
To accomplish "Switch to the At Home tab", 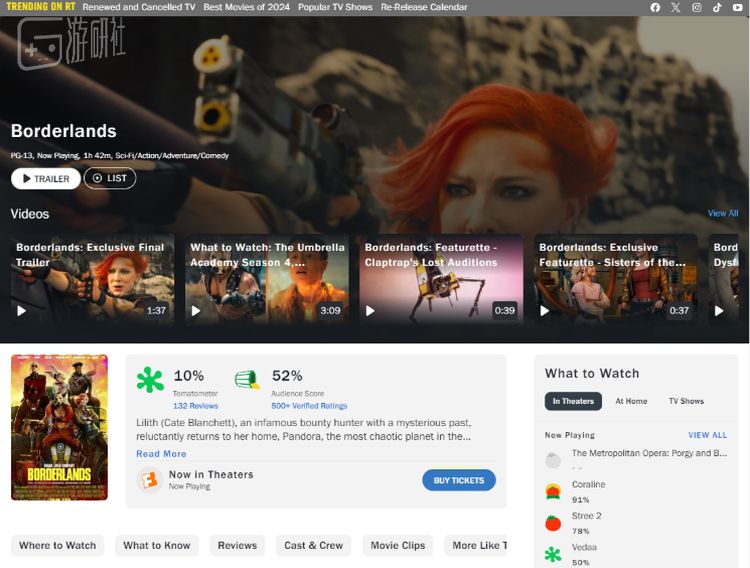I will [x=631, y=401].
